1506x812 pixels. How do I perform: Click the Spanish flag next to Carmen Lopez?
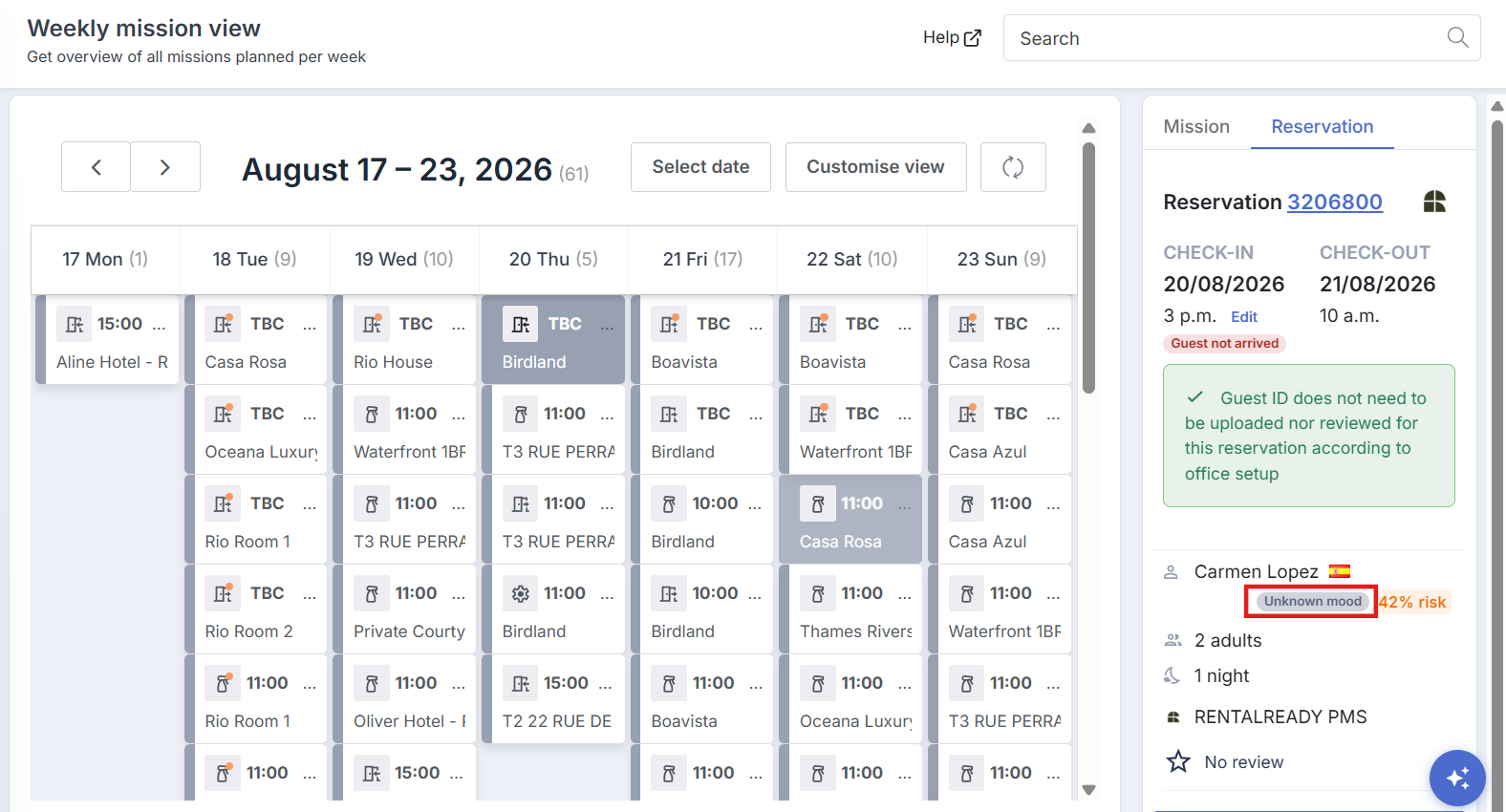coord(1340,571)
